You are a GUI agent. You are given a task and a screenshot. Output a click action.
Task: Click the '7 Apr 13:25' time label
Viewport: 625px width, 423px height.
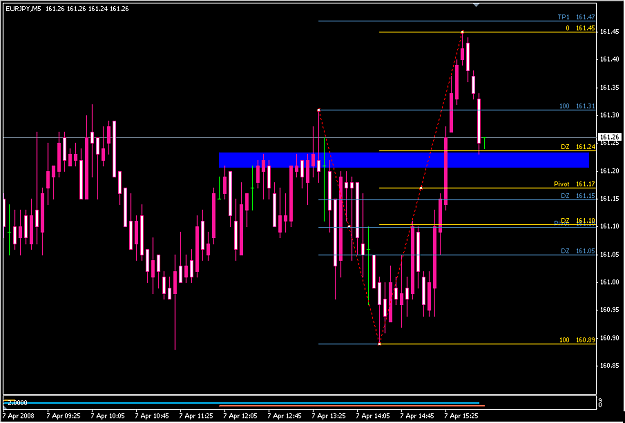click(329, 415)
